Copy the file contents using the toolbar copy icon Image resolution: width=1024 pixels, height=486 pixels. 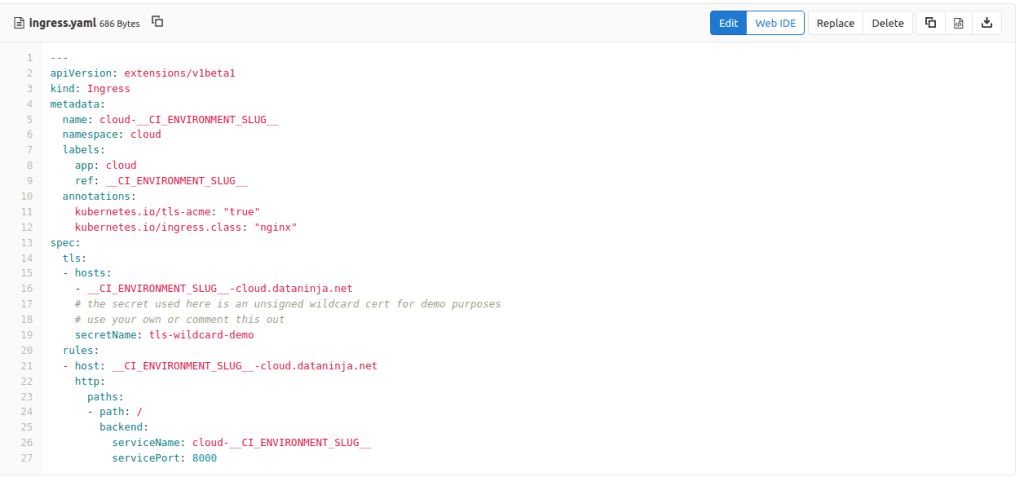click(x=930, y=23)
